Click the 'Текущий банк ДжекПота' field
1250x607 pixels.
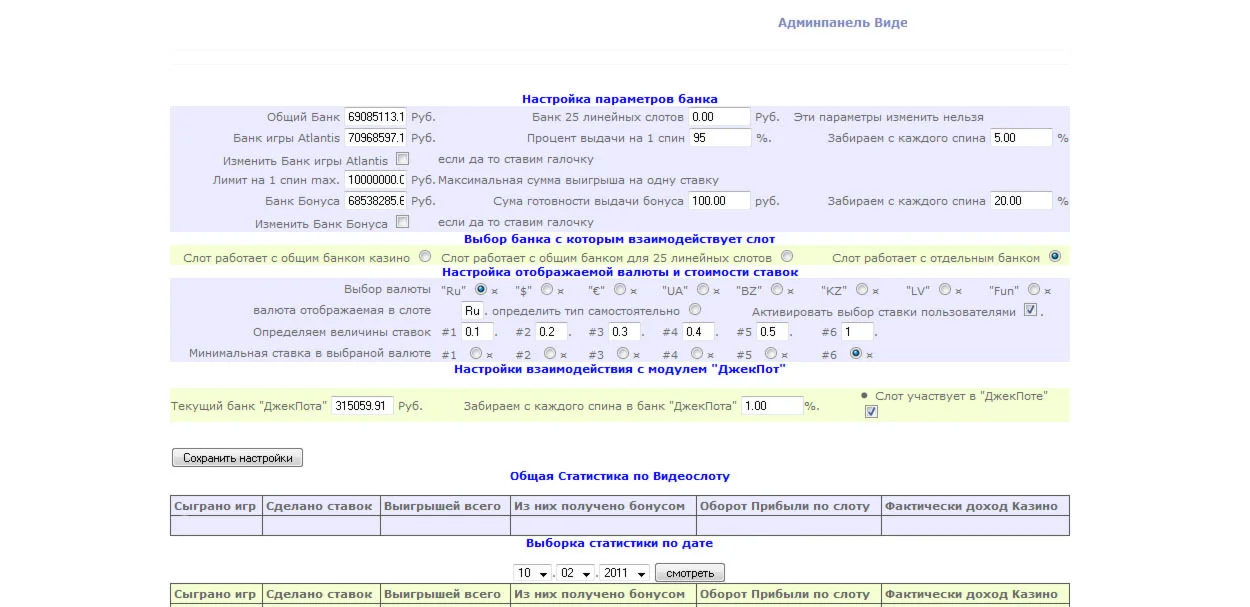click(362, 406)
